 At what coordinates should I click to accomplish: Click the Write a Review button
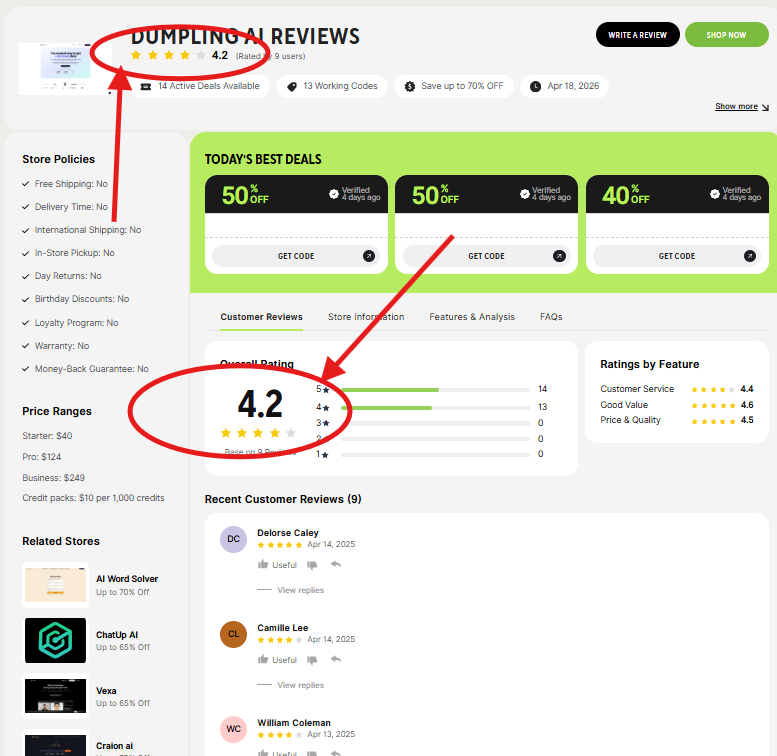[x=637, y=35]
